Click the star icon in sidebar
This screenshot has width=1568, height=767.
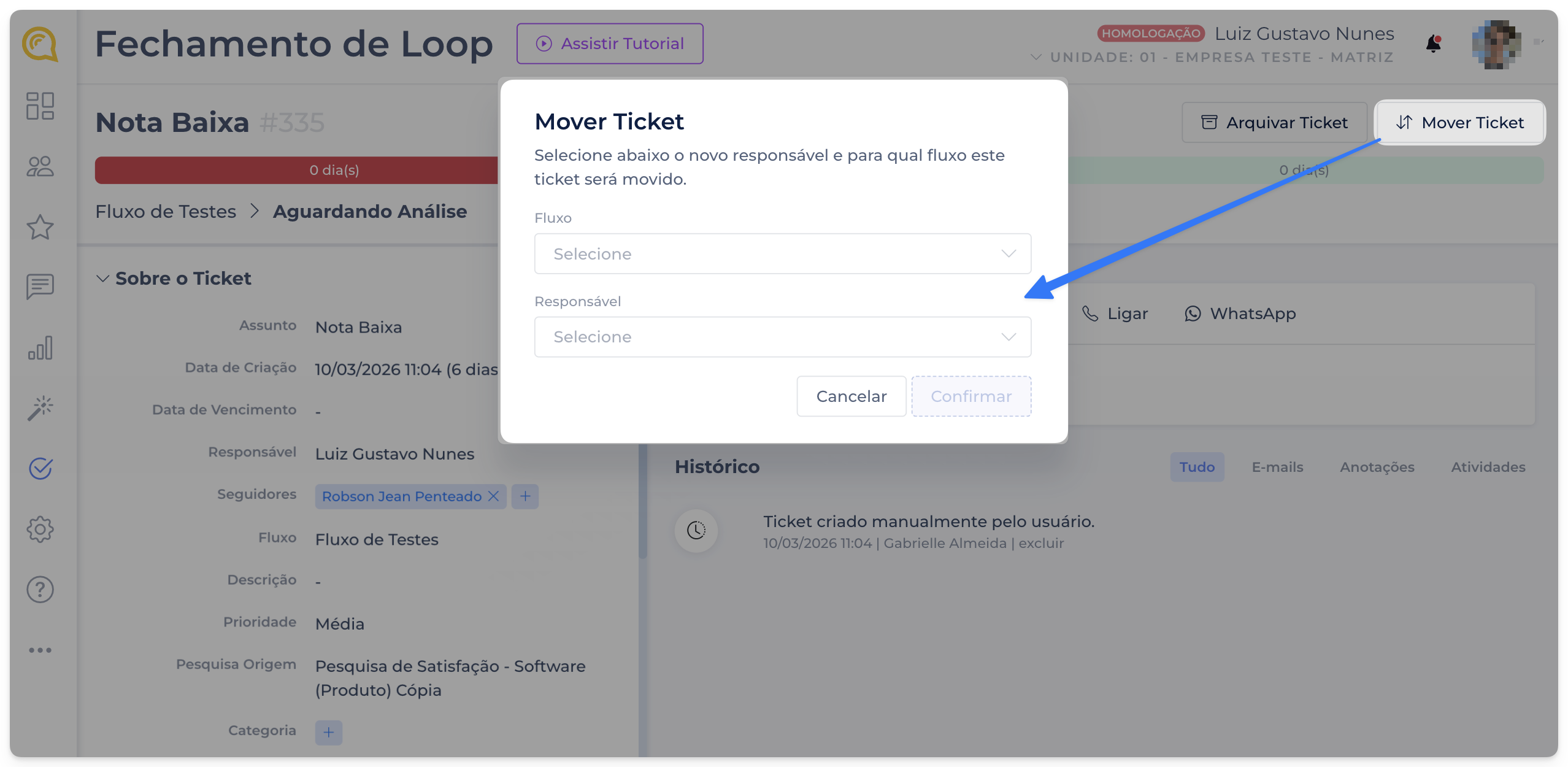[40, 227]
